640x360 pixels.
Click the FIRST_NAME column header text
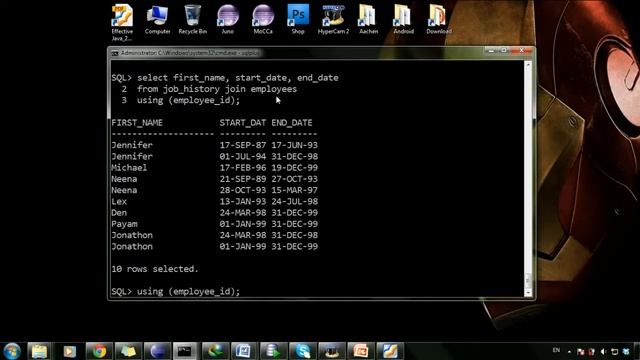click(137, 122)
